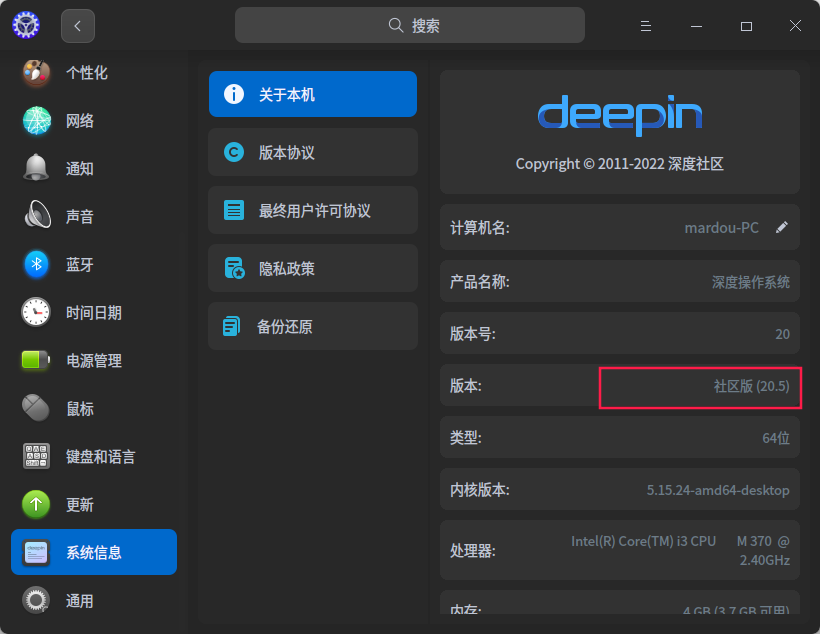Open the 更新 green update arrow icon

pos(36,504)
